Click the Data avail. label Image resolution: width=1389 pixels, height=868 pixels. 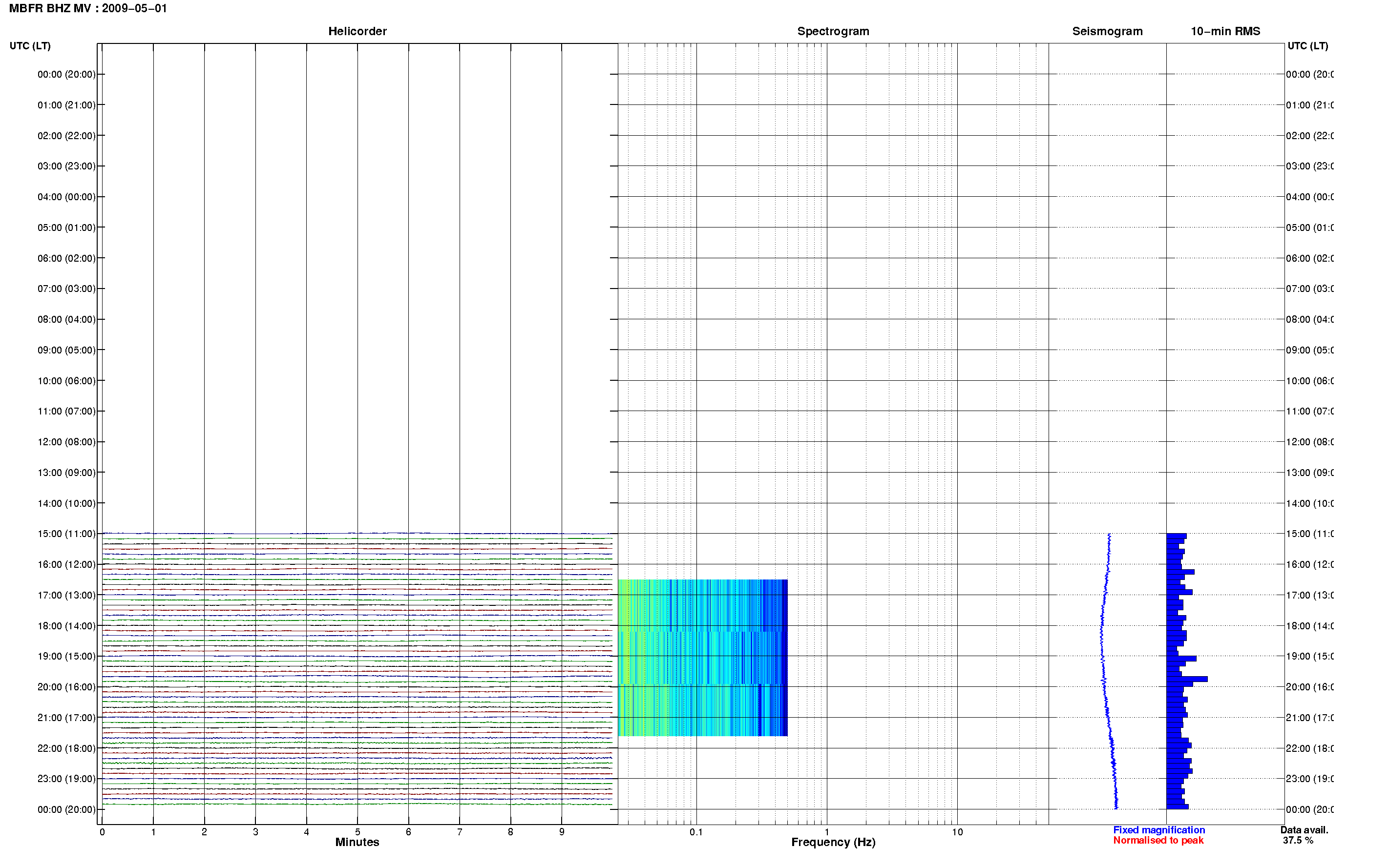(1304, 830)
